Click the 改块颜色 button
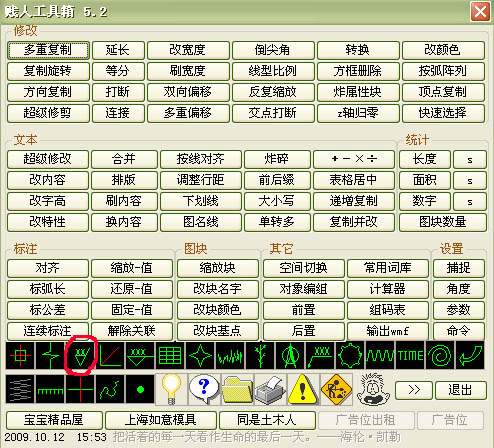This screenshot has height=448, width=494. [218, 310]
